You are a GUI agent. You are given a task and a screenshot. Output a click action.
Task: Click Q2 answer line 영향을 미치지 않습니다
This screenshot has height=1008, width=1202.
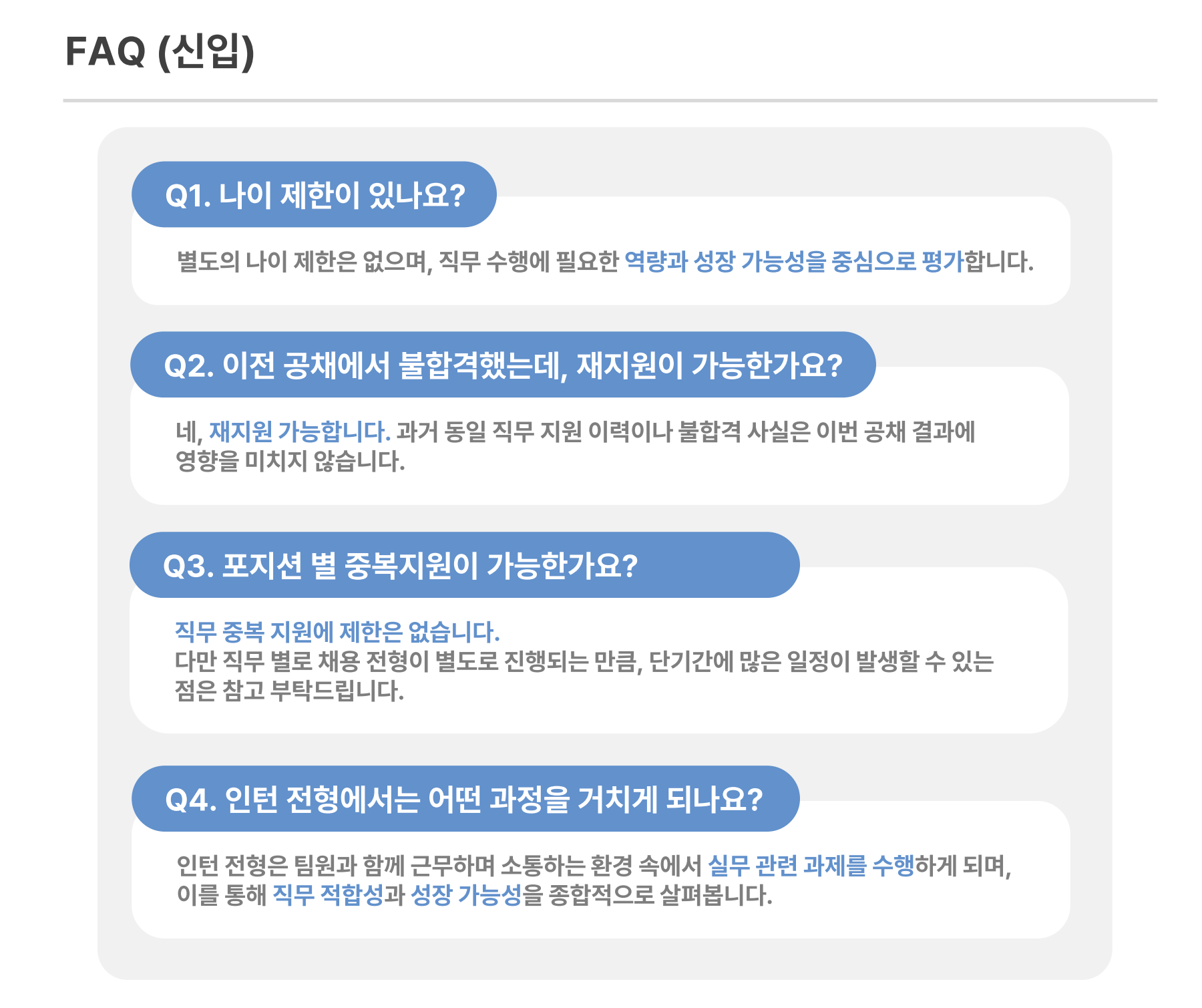tap(290, 461)
